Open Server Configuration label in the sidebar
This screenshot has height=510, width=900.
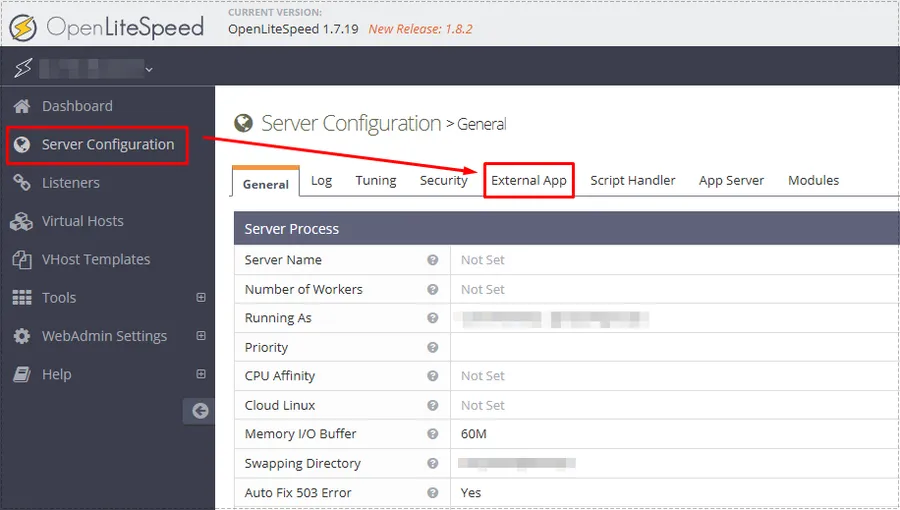pyautogui.click(x=108, y=145)
